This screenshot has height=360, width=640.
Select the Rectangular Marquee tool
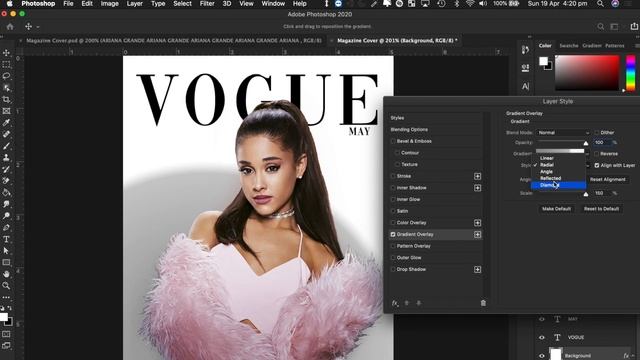pos(6,64)
